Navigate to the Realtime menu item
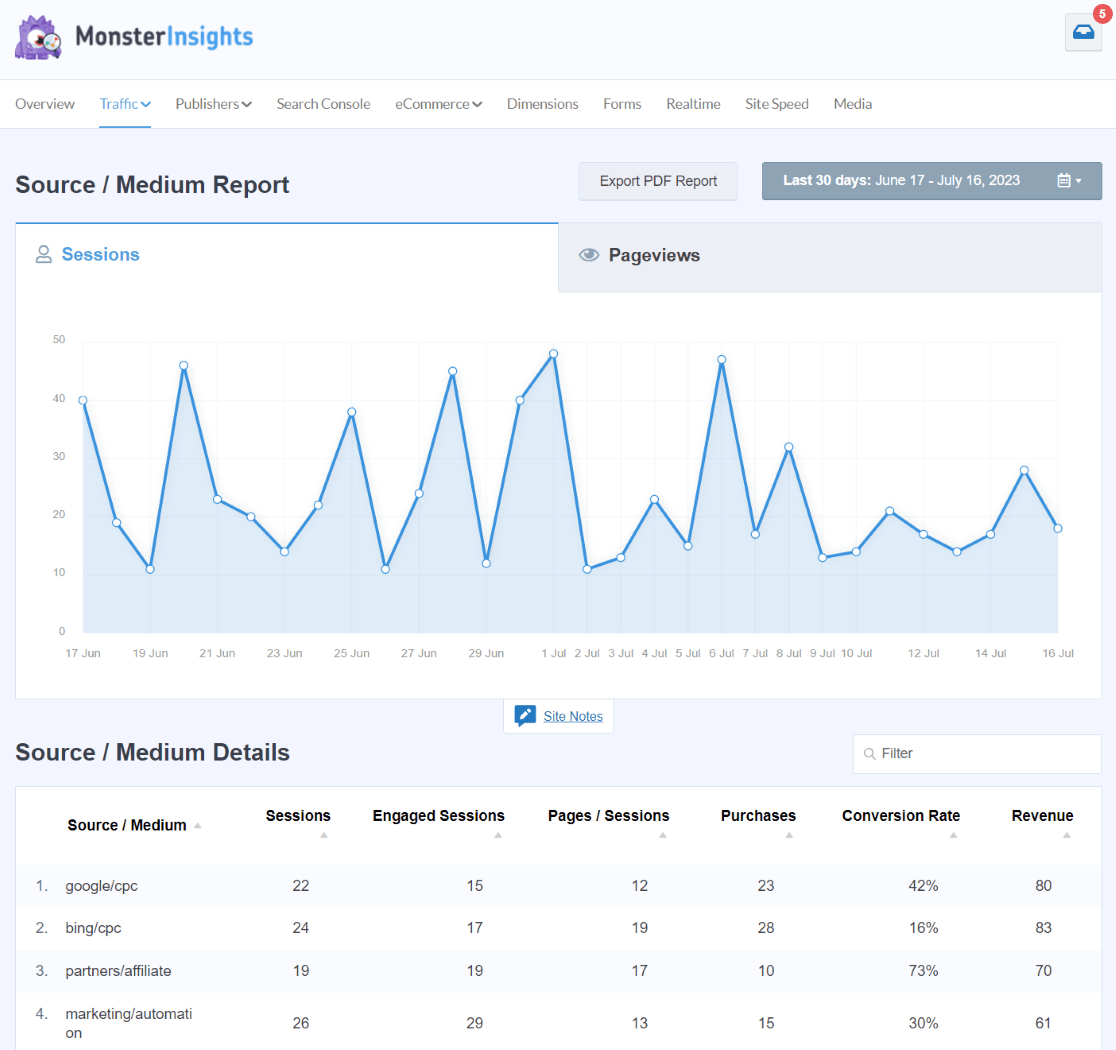 693,103
